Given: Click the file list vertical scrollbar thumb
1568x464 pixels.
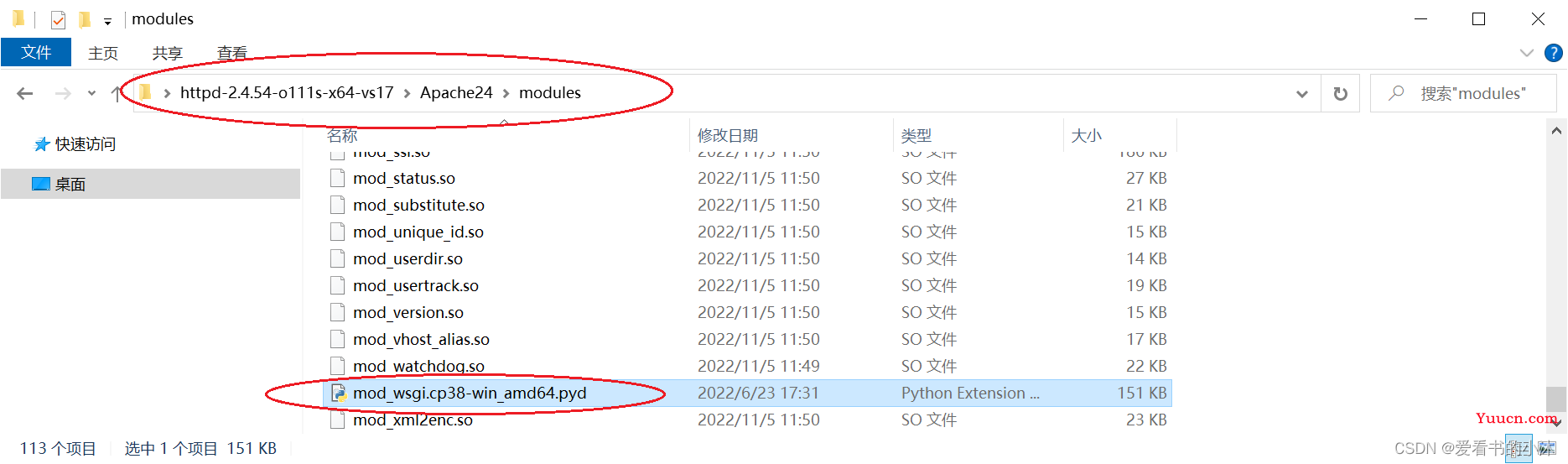Looking at the screenshot, I should coord(1556,399).
